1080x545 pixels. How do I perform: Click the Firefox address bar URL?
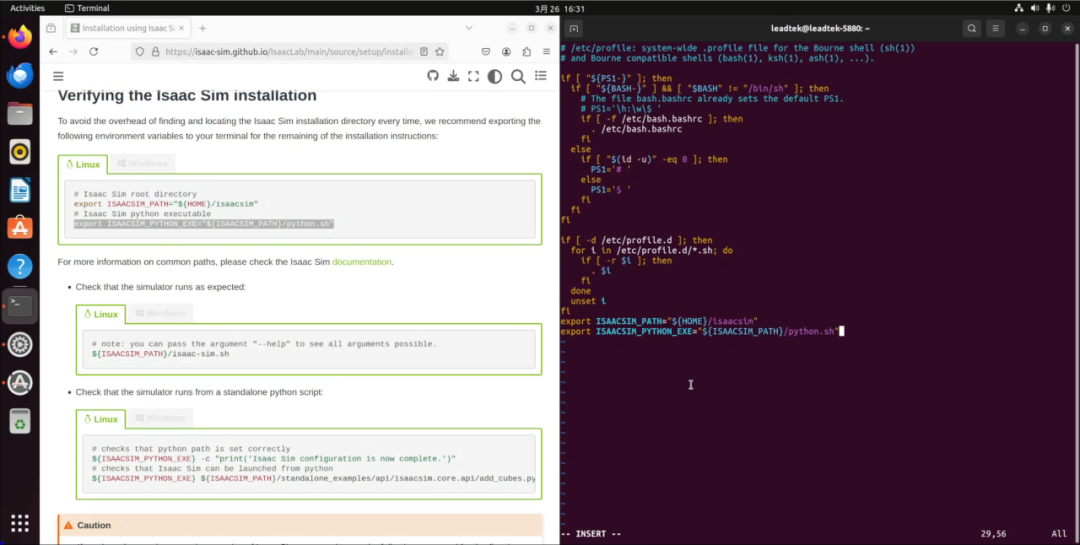tap(289, 52)
